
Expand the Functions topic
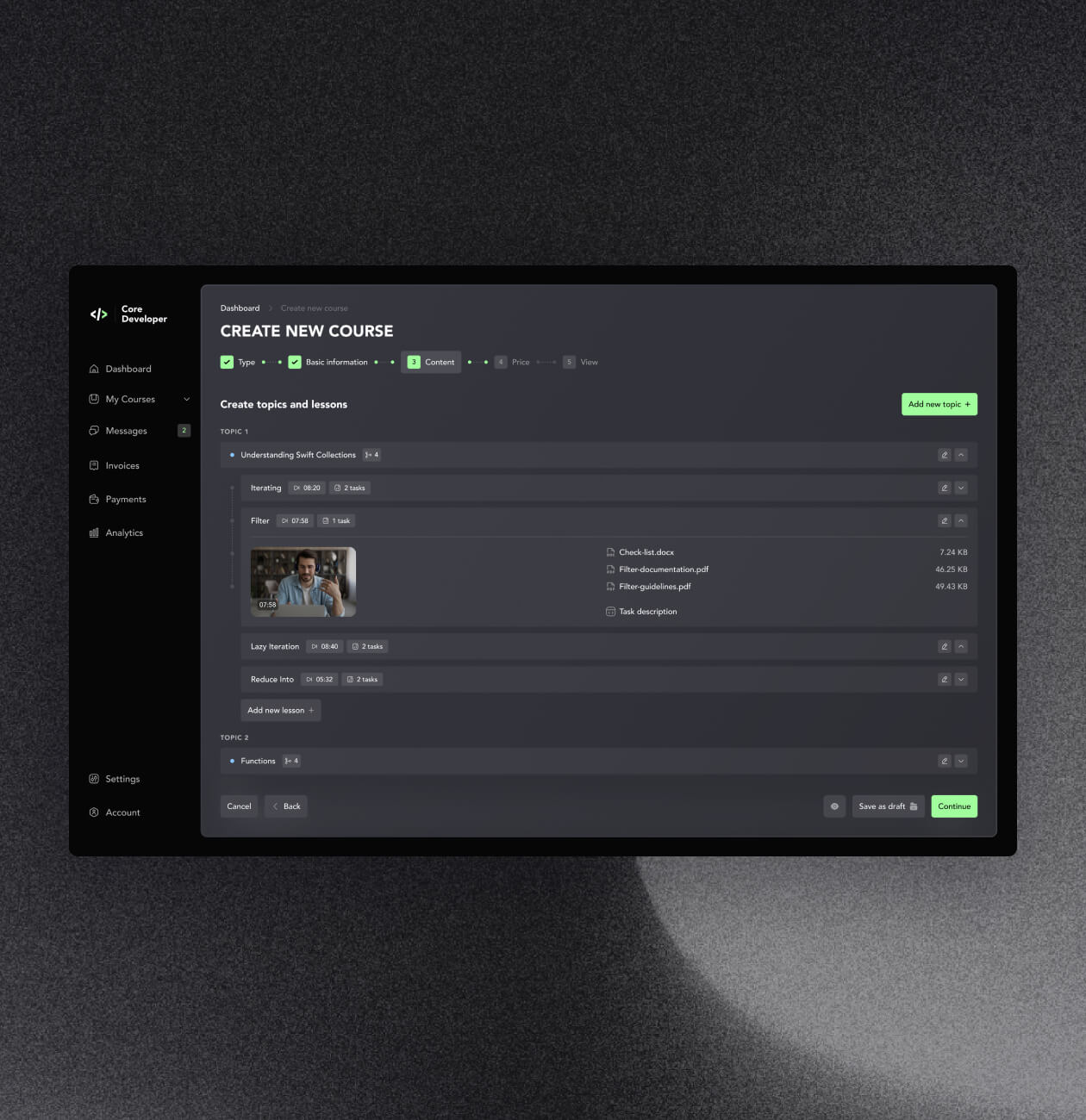tap(961, 761)
